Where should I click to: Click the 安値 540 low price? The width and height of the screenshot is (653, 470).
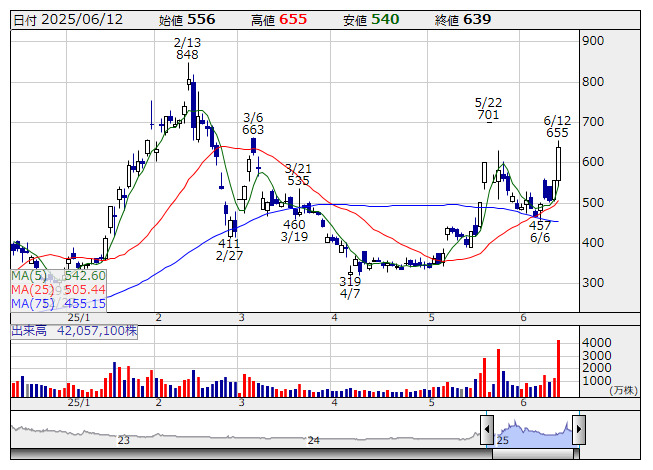coord(371,20)
